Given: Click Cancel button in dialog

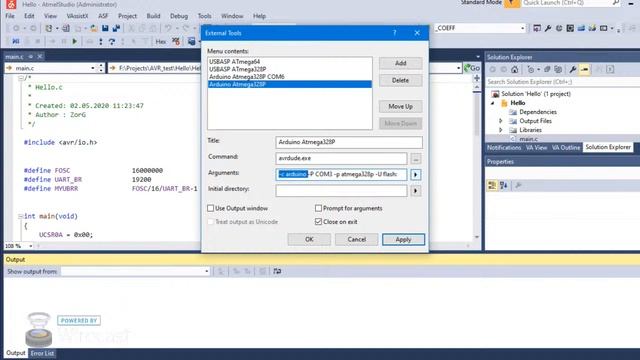Looking at the screenshot, I should tap(356, 240).
